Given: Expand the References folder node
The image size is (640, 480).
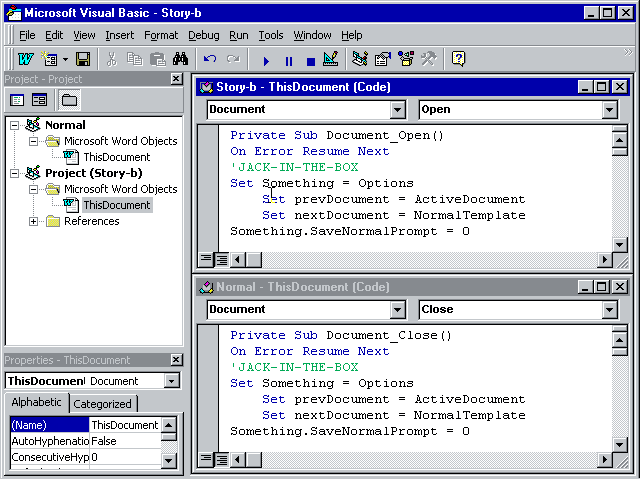Looking at the screenshot, I should click(33, 221).
